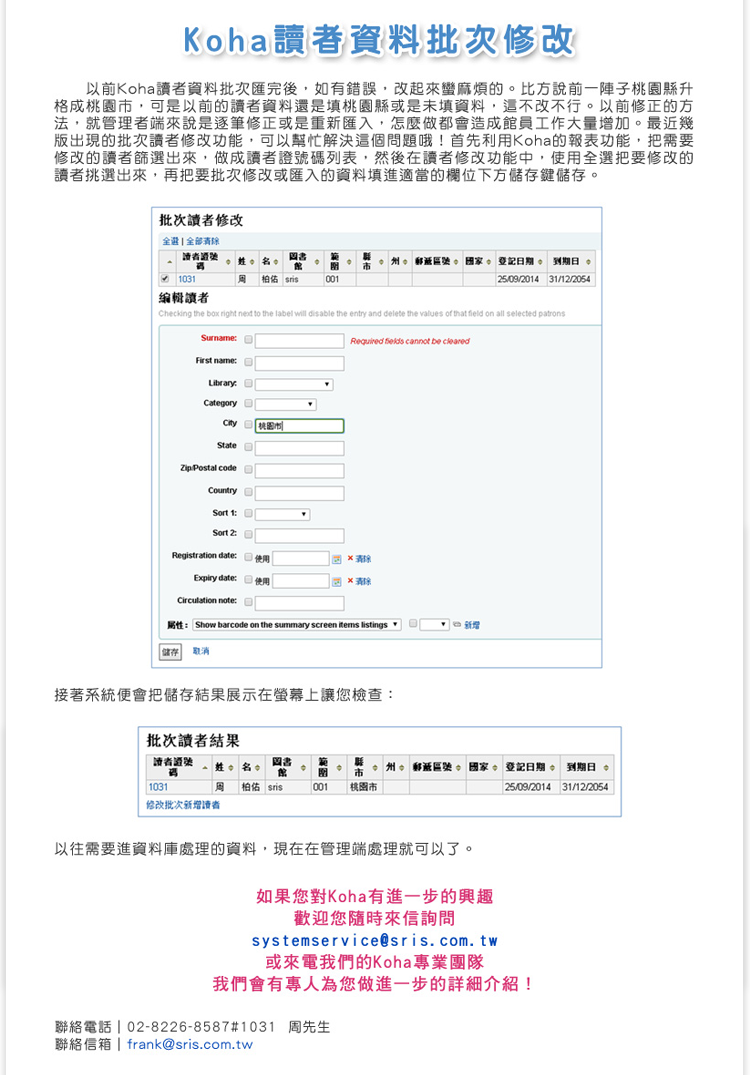Tick the Circulation note clear-field checkbox
The width and height of the screenshot is (750, 1075).
248,602
